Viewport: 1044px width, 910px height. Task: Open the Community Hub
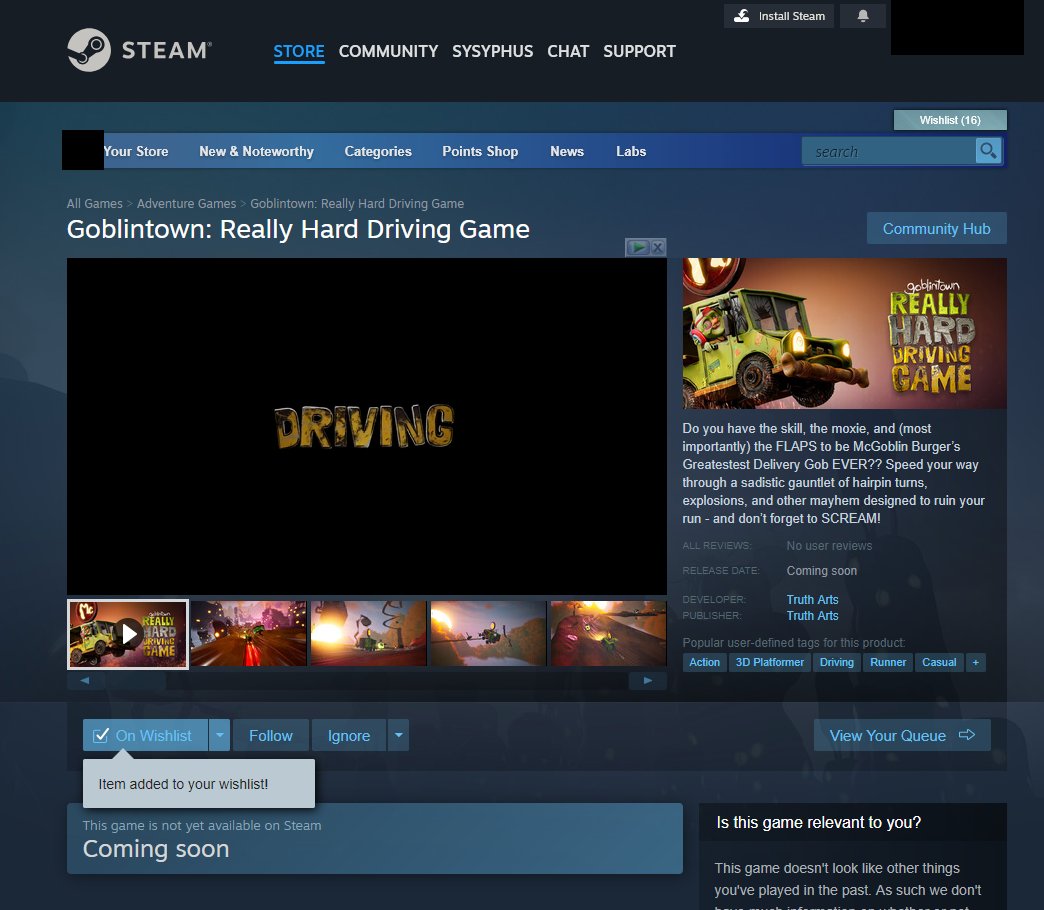[x=936, y=228]
